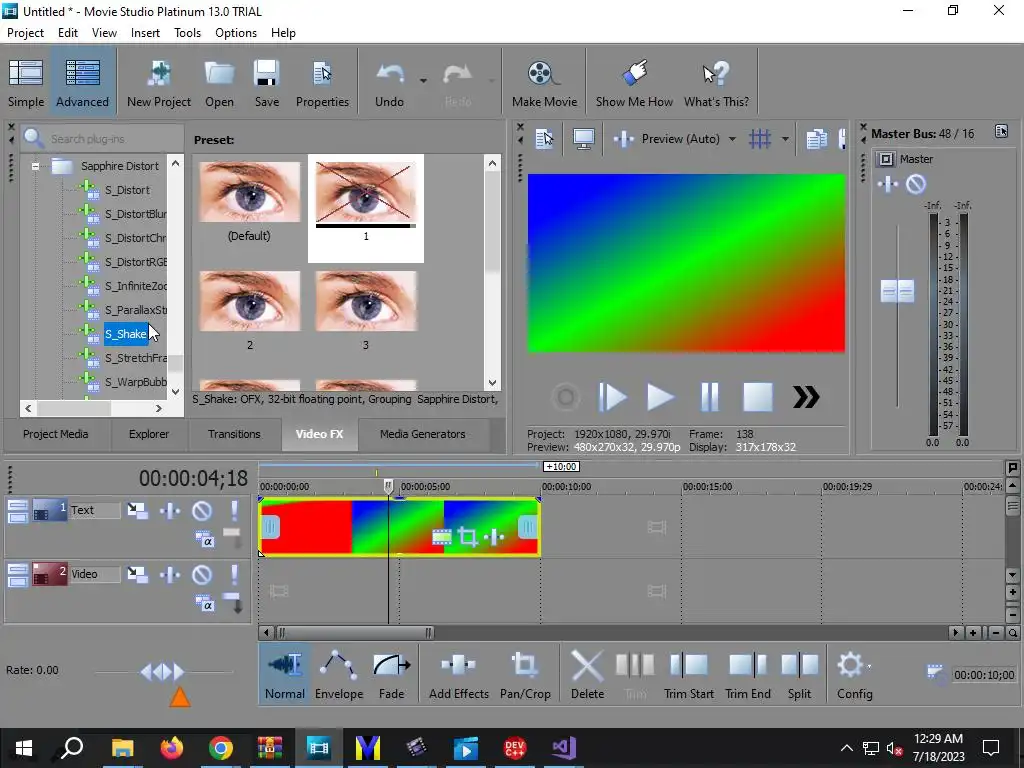
Task: Click the Pan/Crop button
Action: tap(525, 675)
